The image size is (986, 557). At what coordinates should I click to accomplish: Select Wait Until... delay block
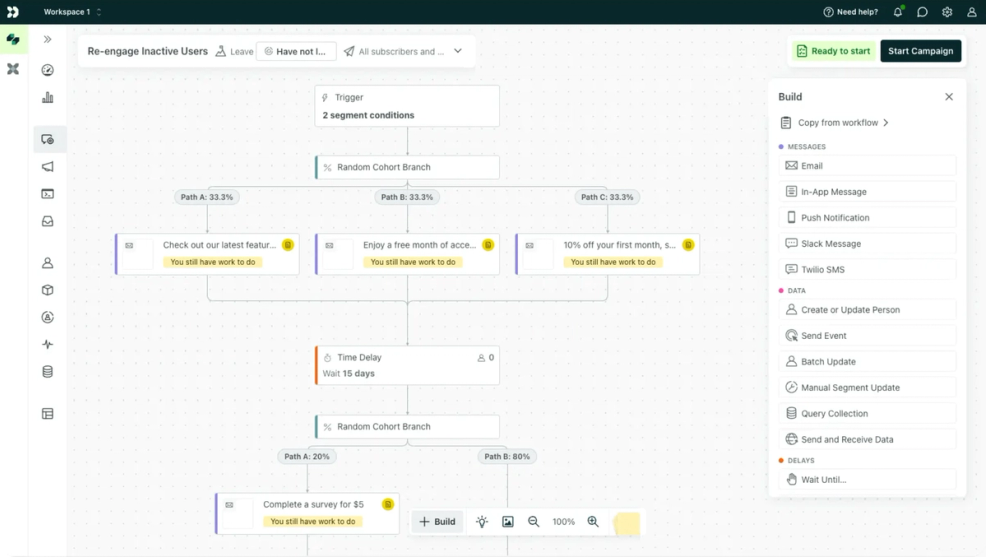(867, 480)
